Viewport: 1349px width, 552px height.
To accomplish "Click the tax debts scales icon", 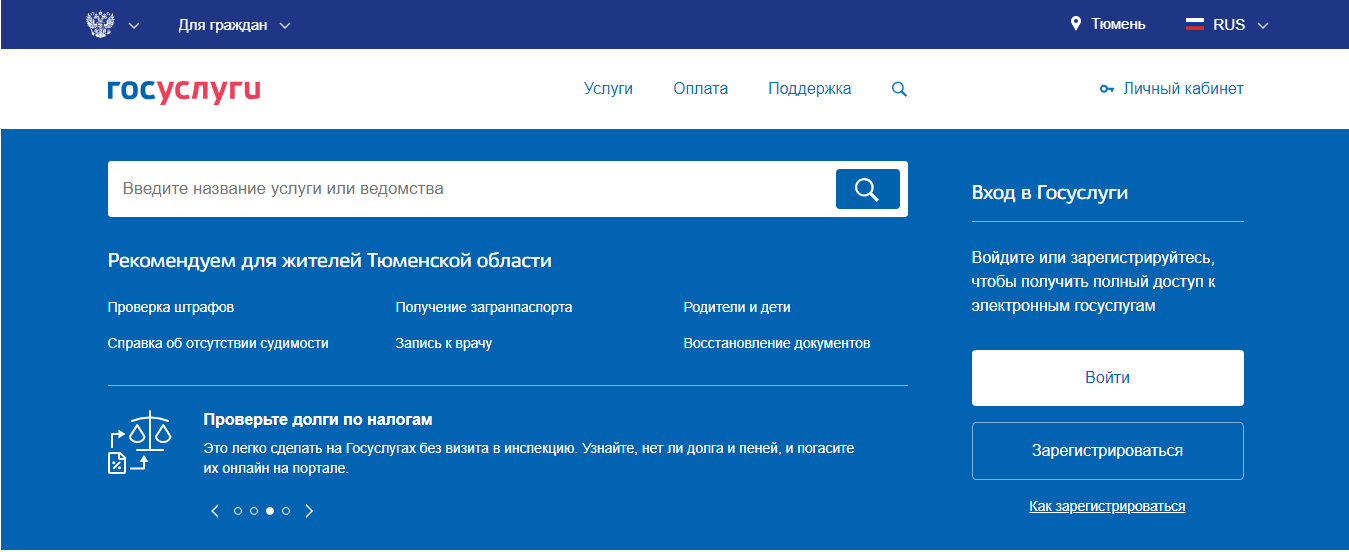I will (139, 442).
